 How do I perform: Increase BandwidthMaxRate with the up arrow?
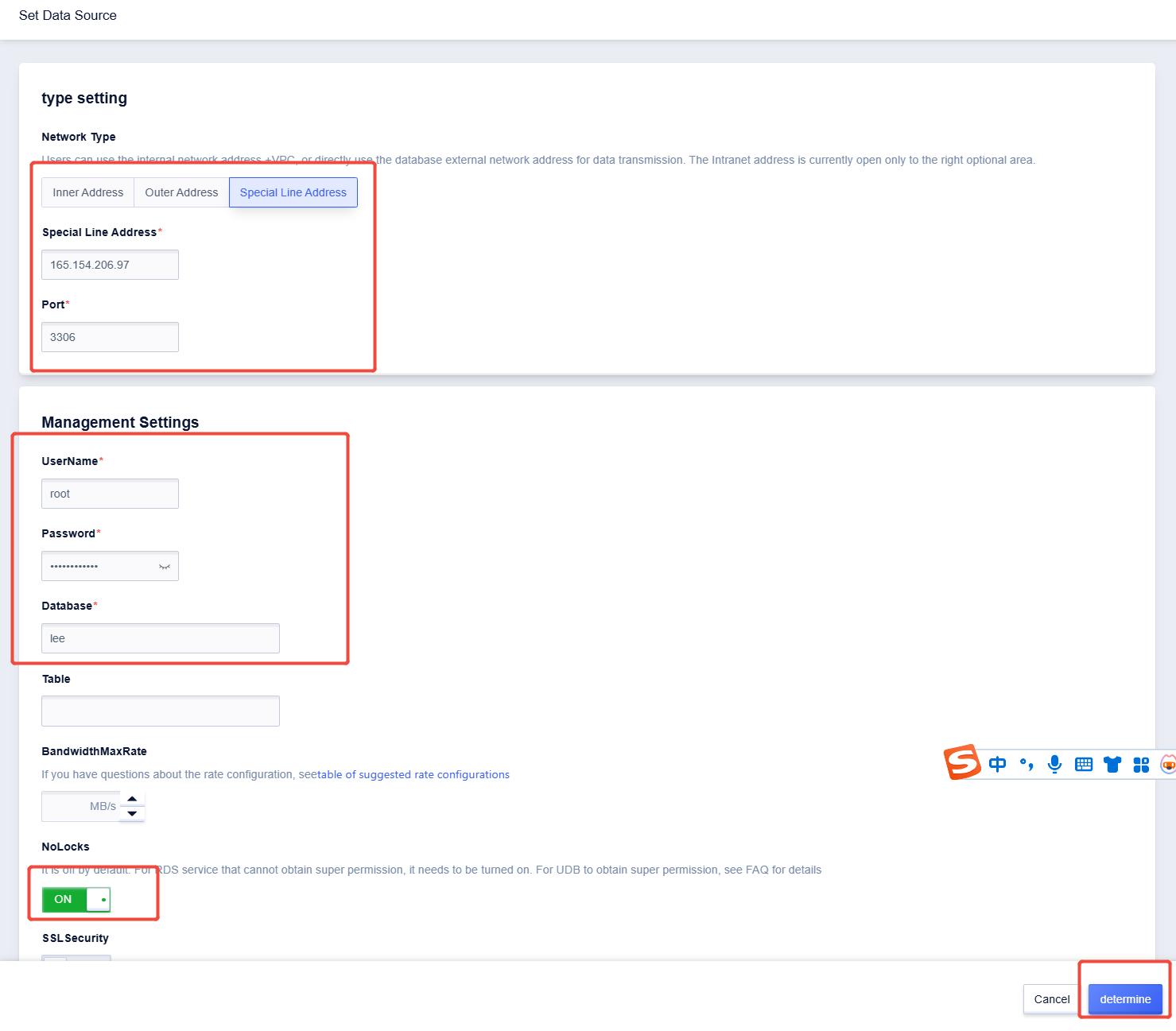(x=132, y=799)
